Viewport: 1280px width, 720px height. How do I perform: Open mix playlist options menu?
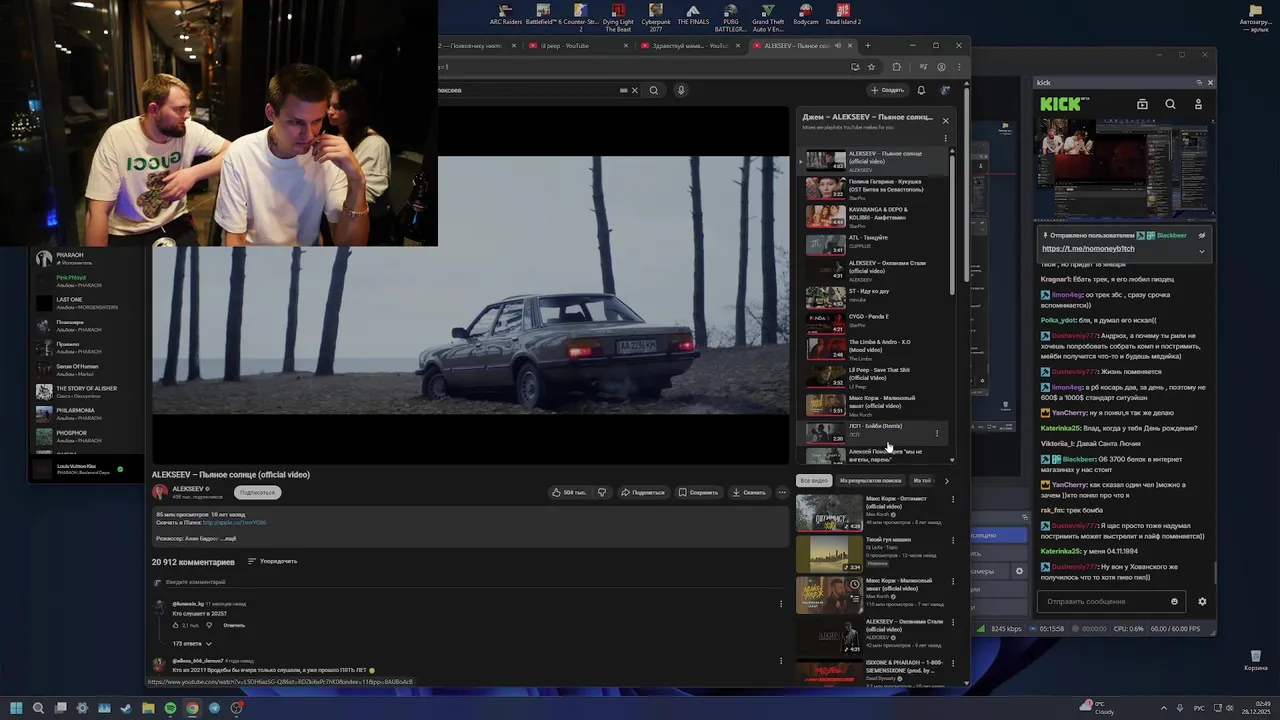[945, 139]
